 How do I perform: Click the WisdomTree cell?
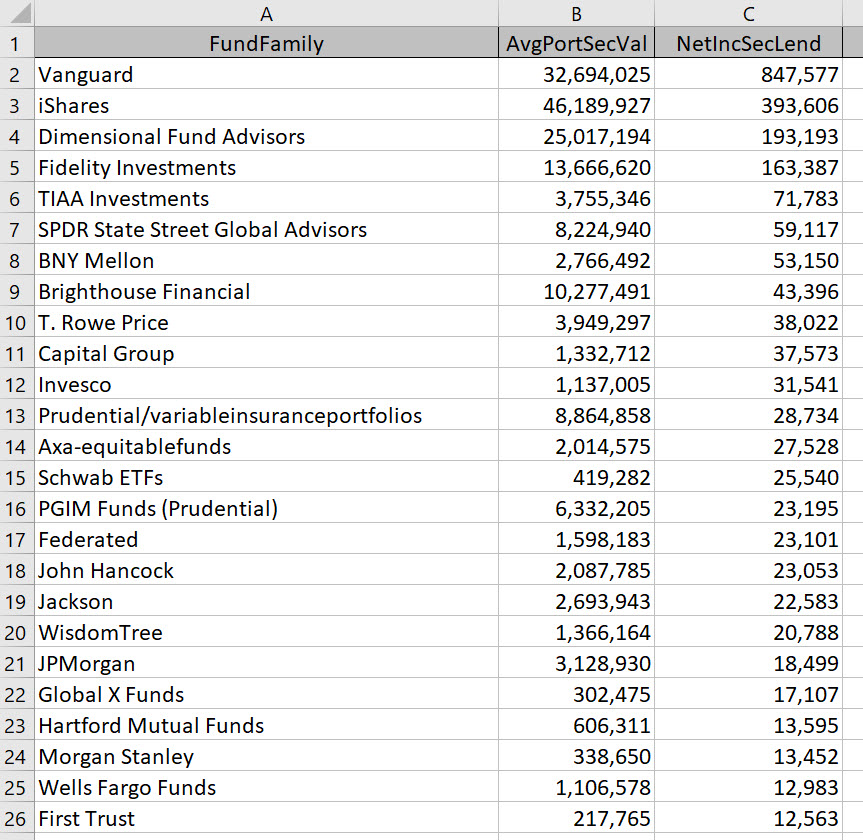tap(266, 632)
